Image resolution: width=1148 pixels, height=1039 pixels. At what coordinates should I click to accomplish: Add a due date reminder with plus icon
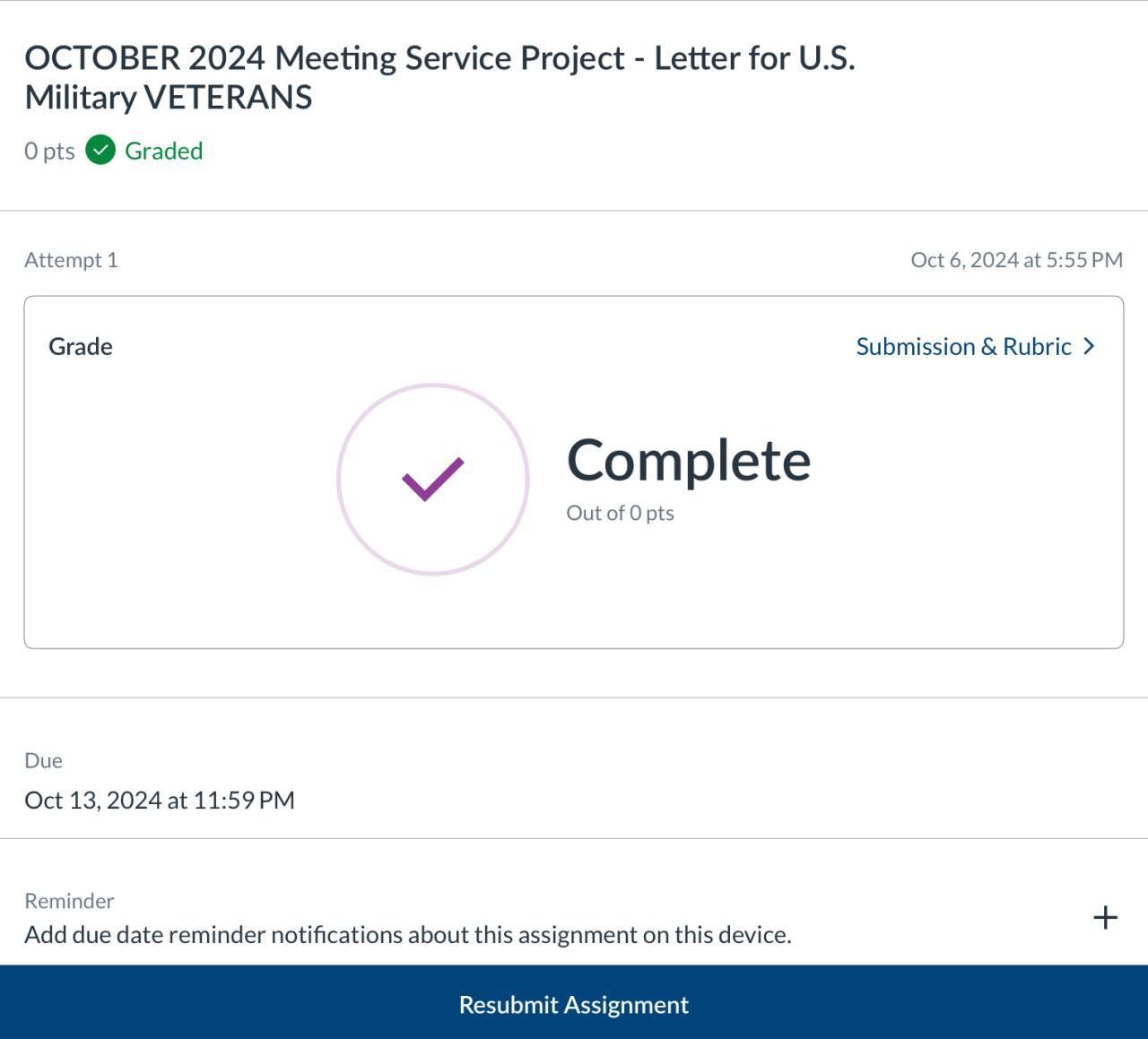pos(1105,917)
